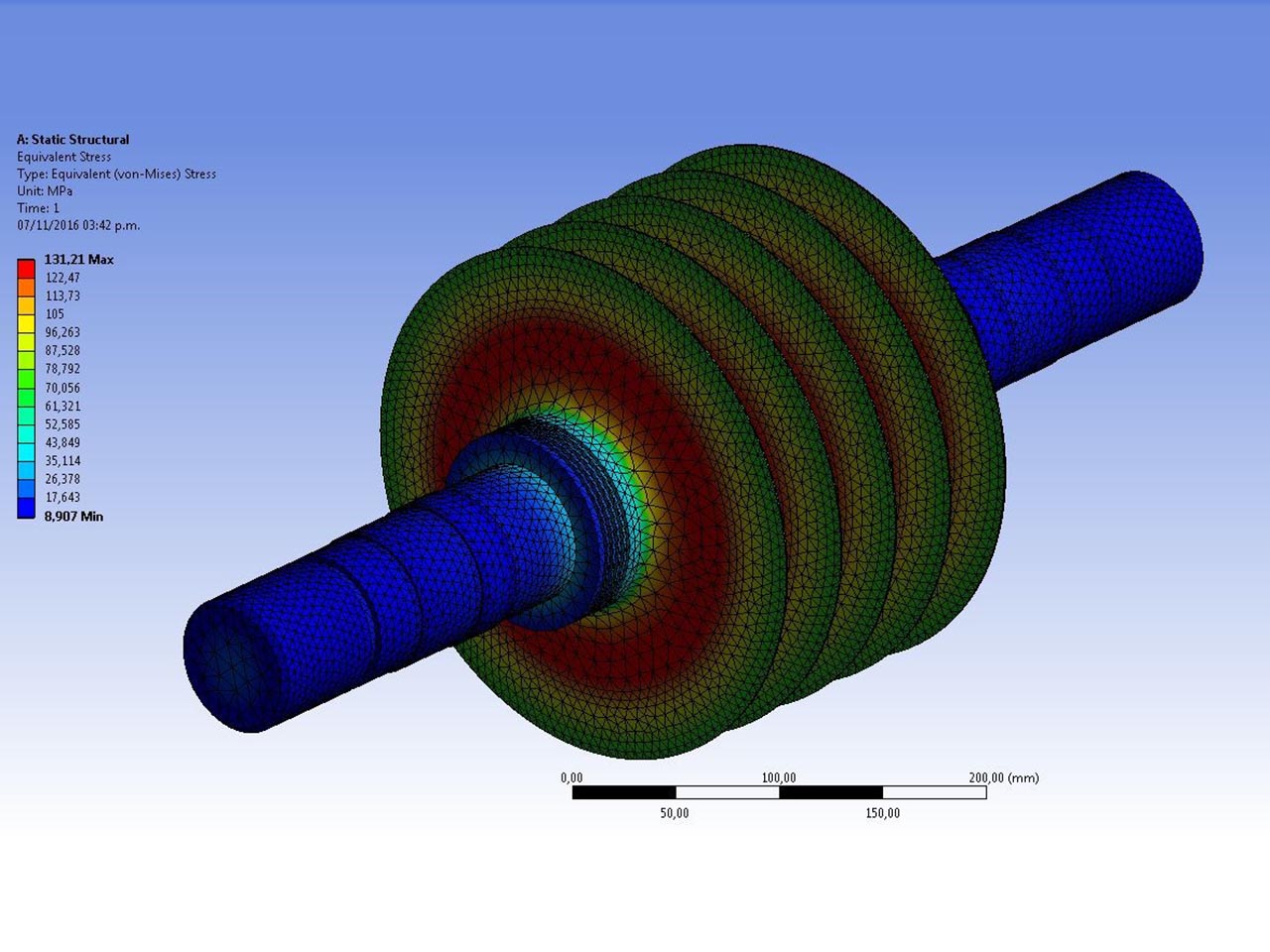
Task: Click the '07/11/2016 03:42 p.m.' timestamp
Action: pyautogui.click(x=78, y=225)
